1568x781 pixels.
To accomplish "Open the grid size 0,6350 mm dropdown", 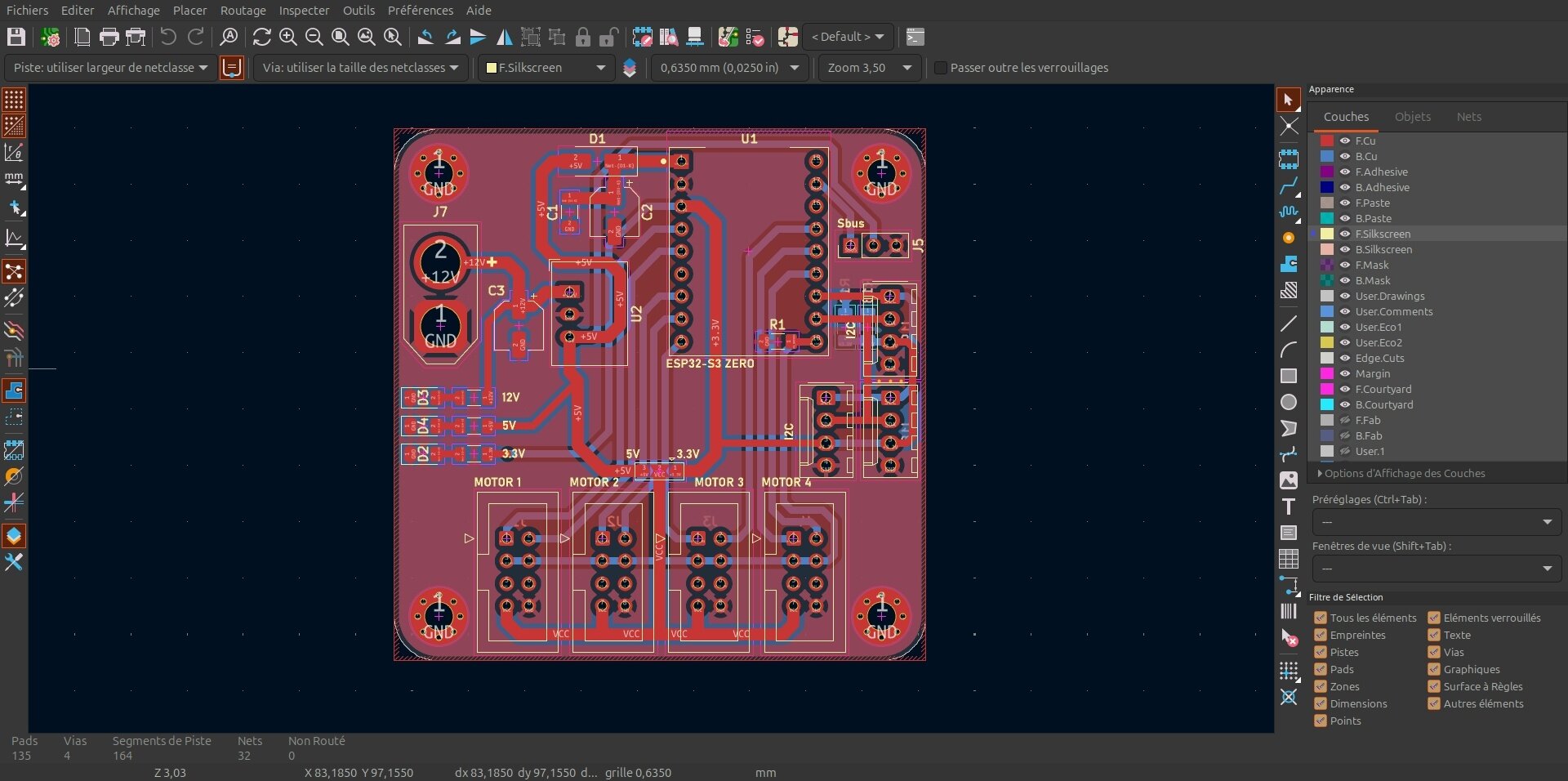I will pyautogui.click(x=729, y=68).
